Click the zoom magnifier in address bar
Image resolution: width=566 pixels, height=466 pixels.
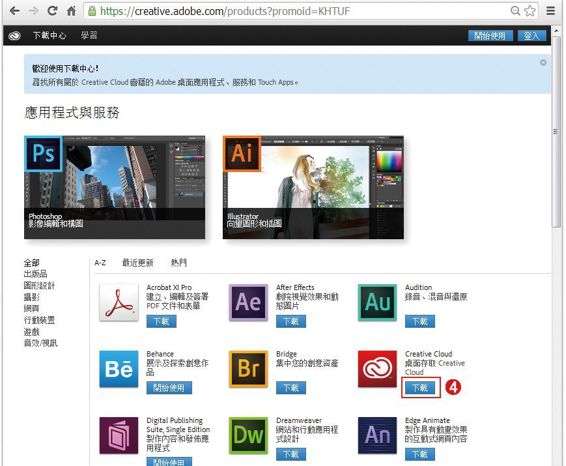(515, 11)
